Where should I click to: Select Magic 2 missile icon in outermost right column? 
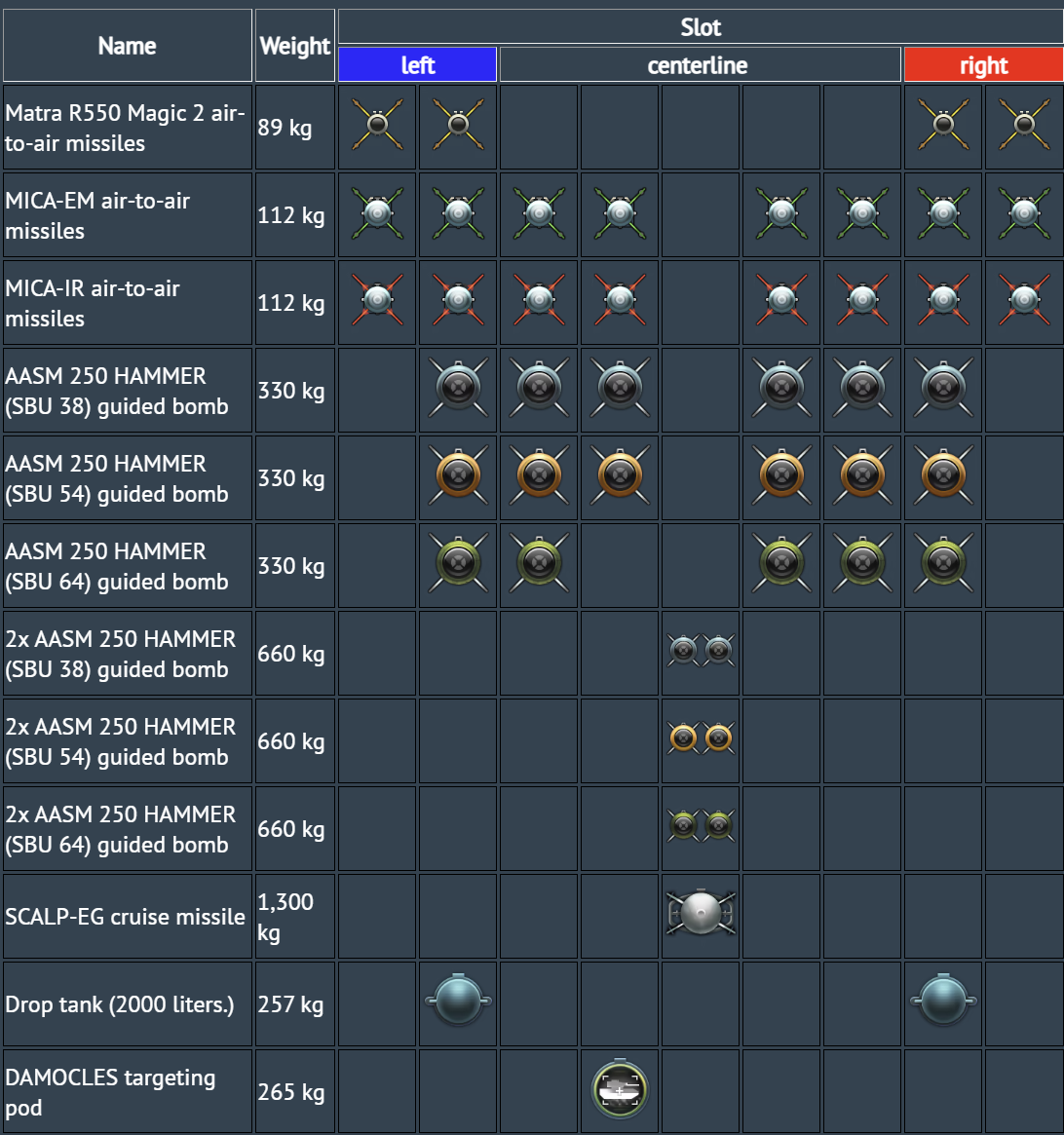click(1024, 125)
